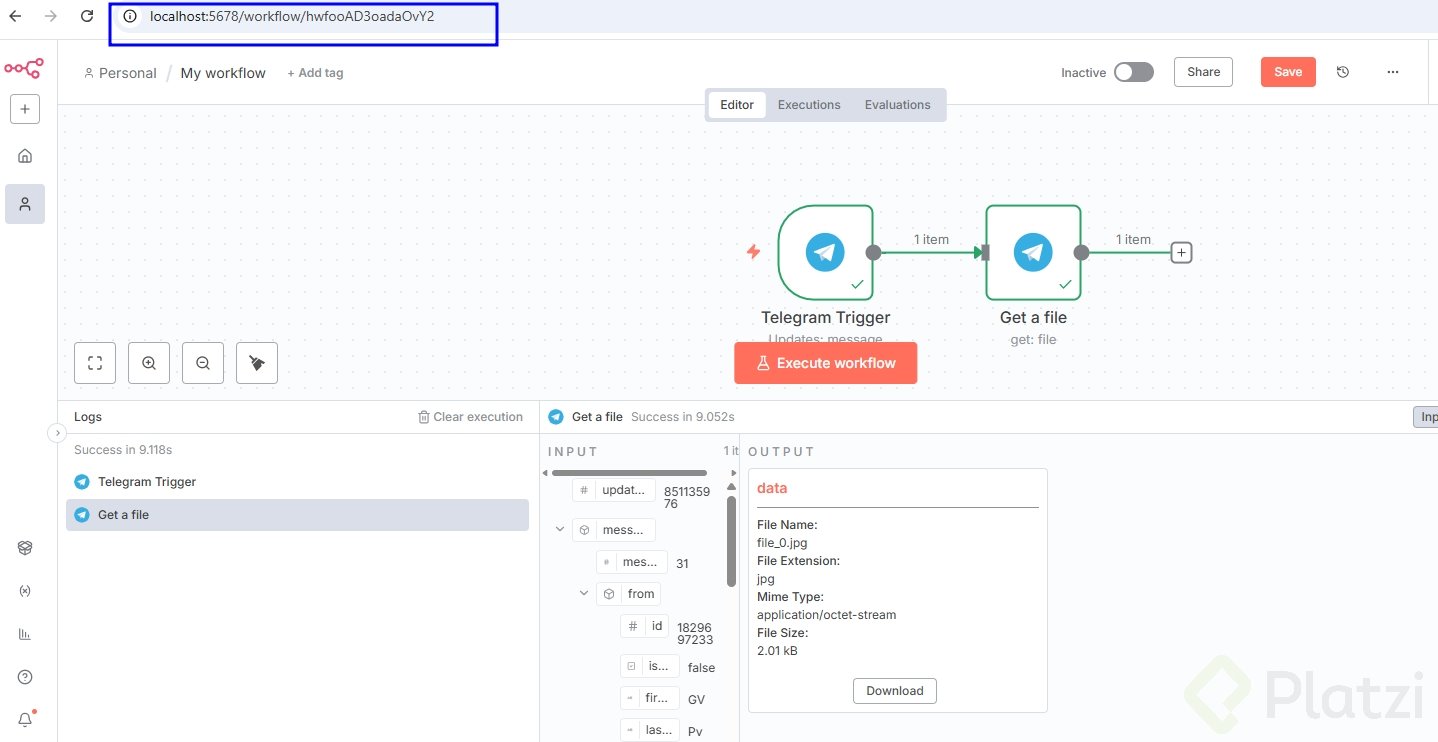The height and width of the screenshot is (742, 1438).
Task: Collapse the 'from' object in input tree
Action: 584,594
